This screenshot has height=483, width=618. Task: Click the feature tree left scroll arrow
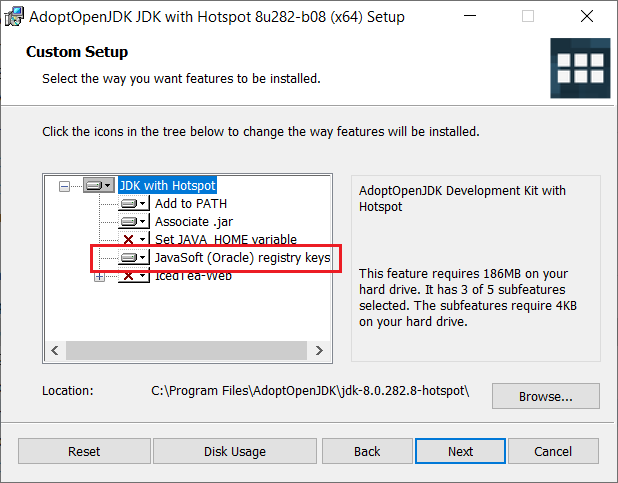tap(55, 350)
